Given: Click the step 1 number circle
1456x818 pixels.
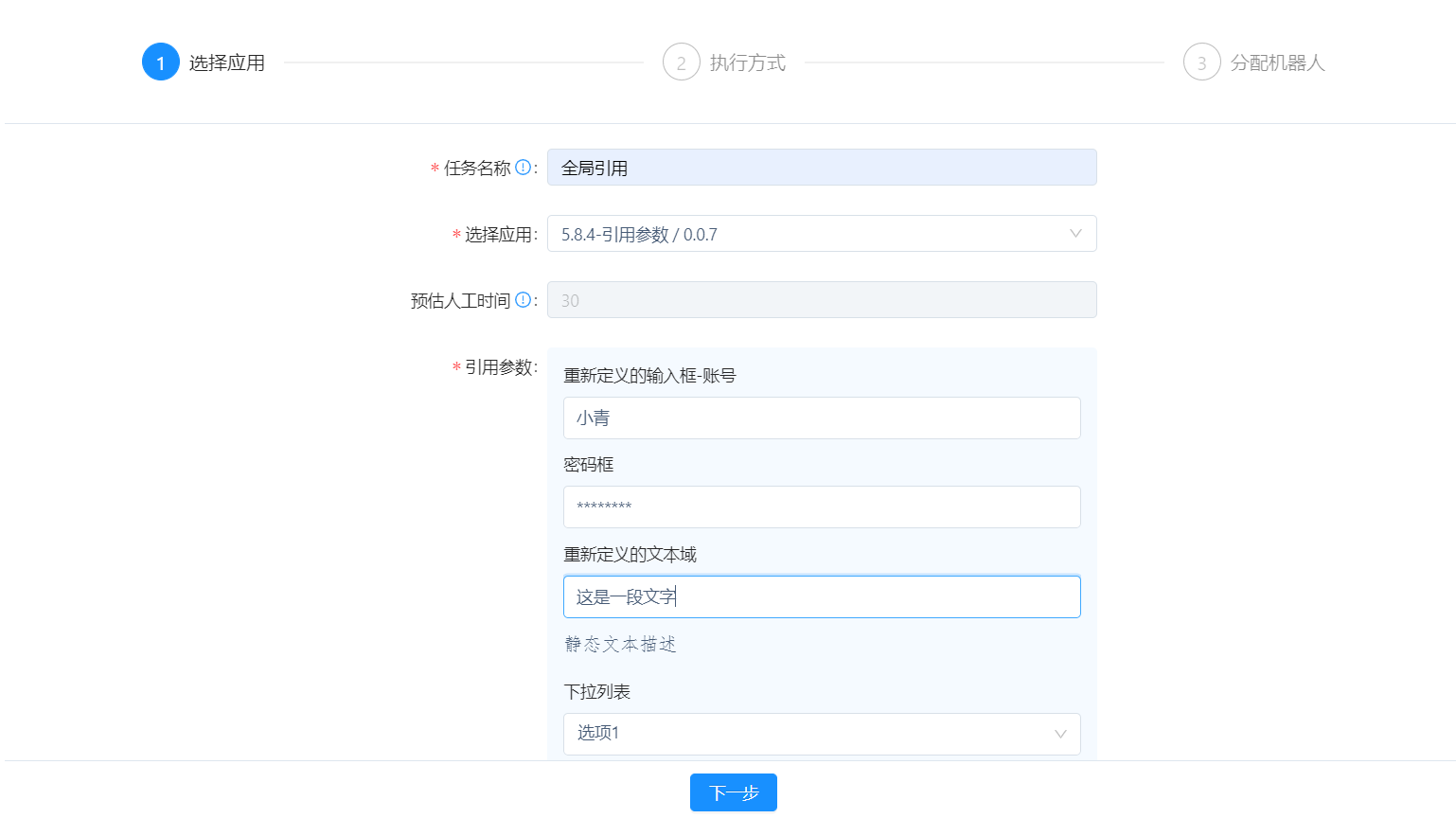Looking at the screenshot, I should (x=161, y=62).
